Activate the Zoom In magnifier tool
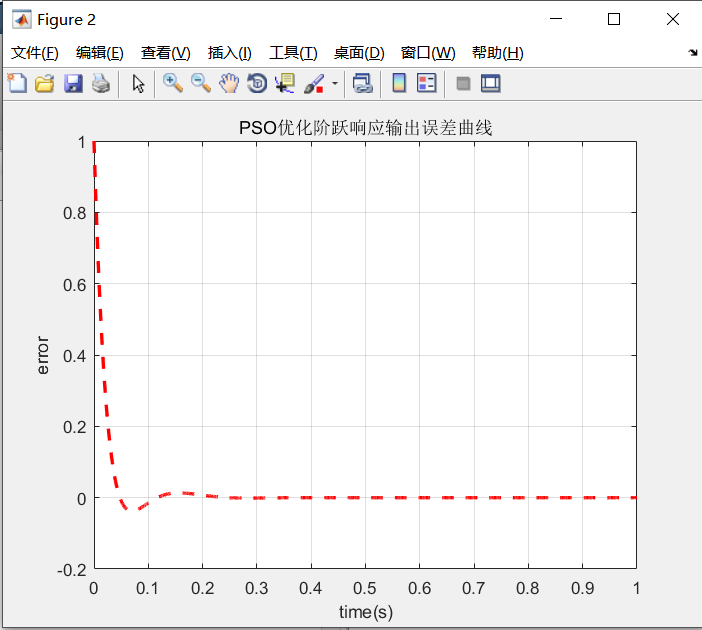The height and width of the screenshot is (630, 702). click(173, 83)
